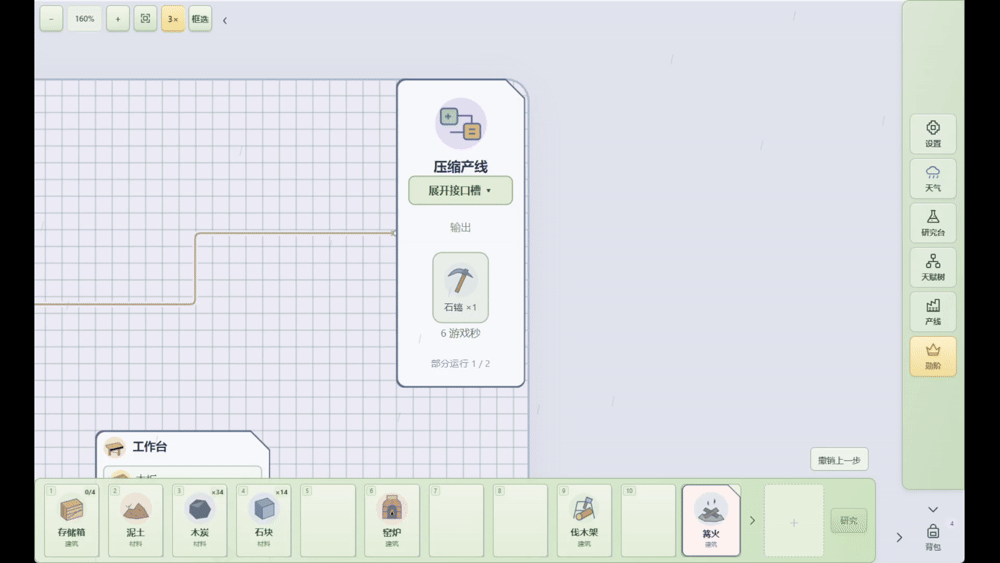
Task: Select the 窑炉 kiln building in slot 6
Action: [392, 520]
